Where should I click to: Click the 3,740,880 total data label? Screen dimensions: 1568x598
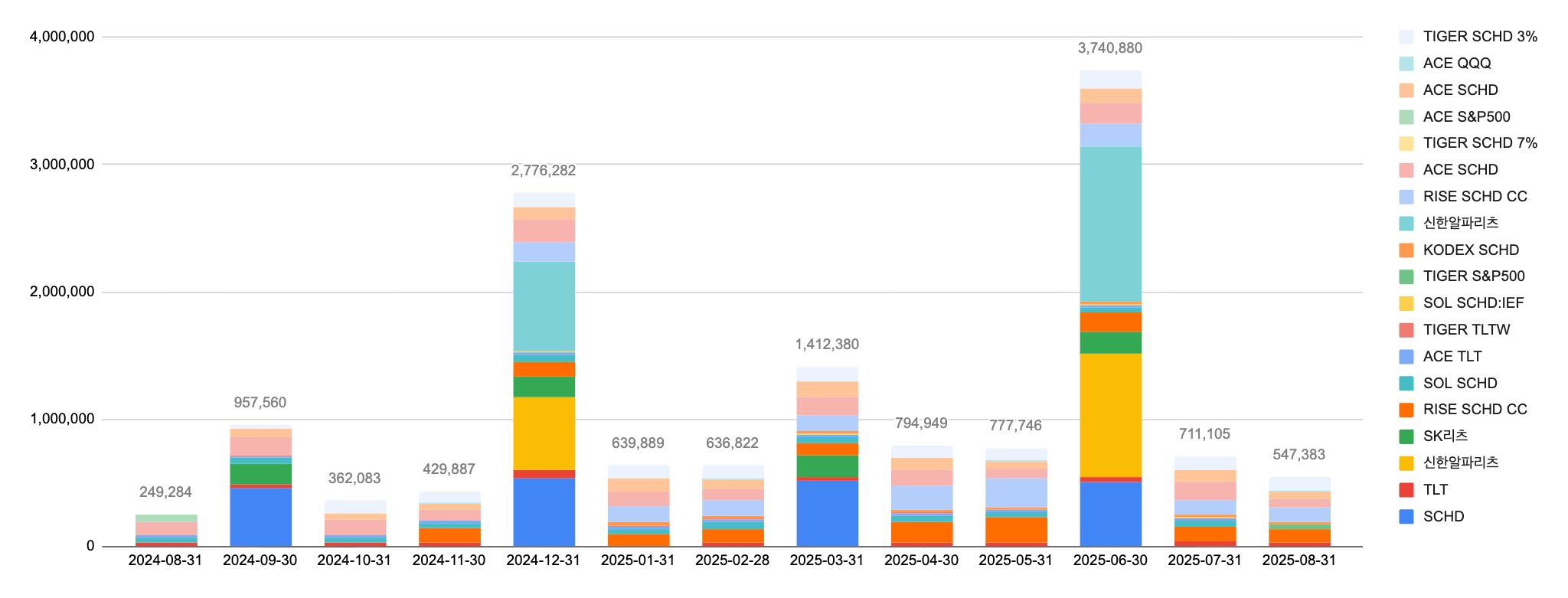pos(1109,48)
